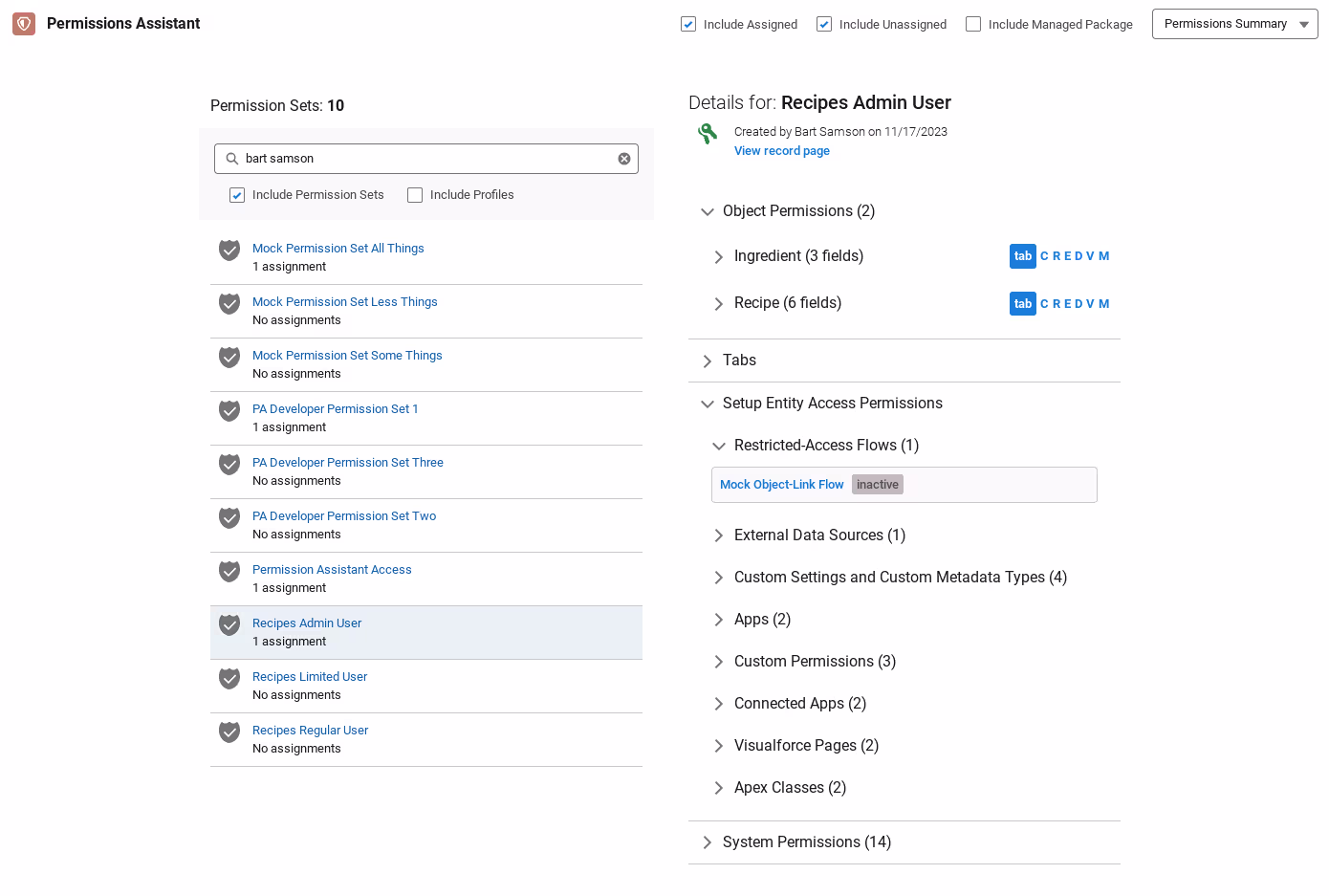This screenshot has height=896, width=1329.
Task: Expand the Tabs section
Action: [x=739, y=361]
